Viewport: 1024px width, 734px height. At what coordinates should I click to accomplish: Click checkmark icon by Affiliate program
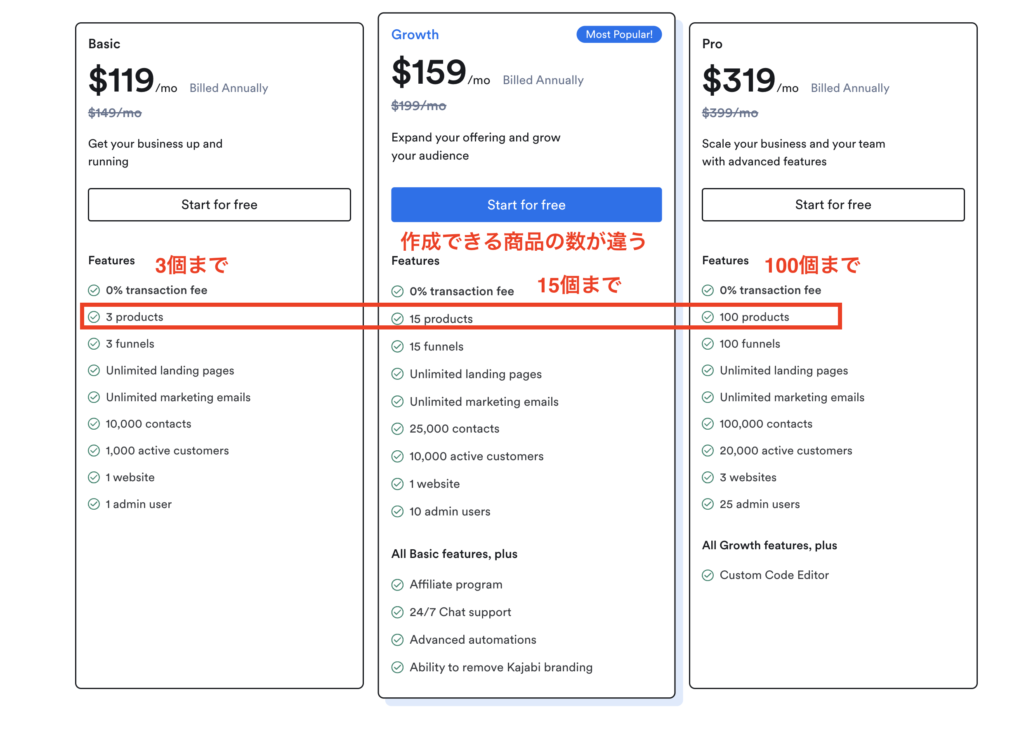point(397,584)
